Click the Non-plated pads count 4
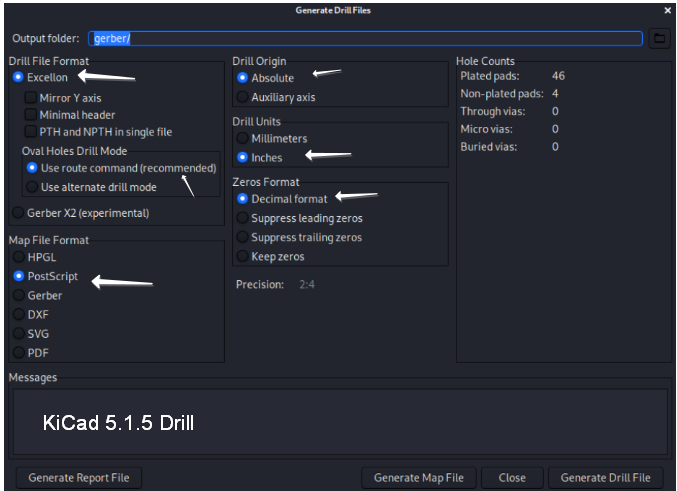 (x=555, y=94)
